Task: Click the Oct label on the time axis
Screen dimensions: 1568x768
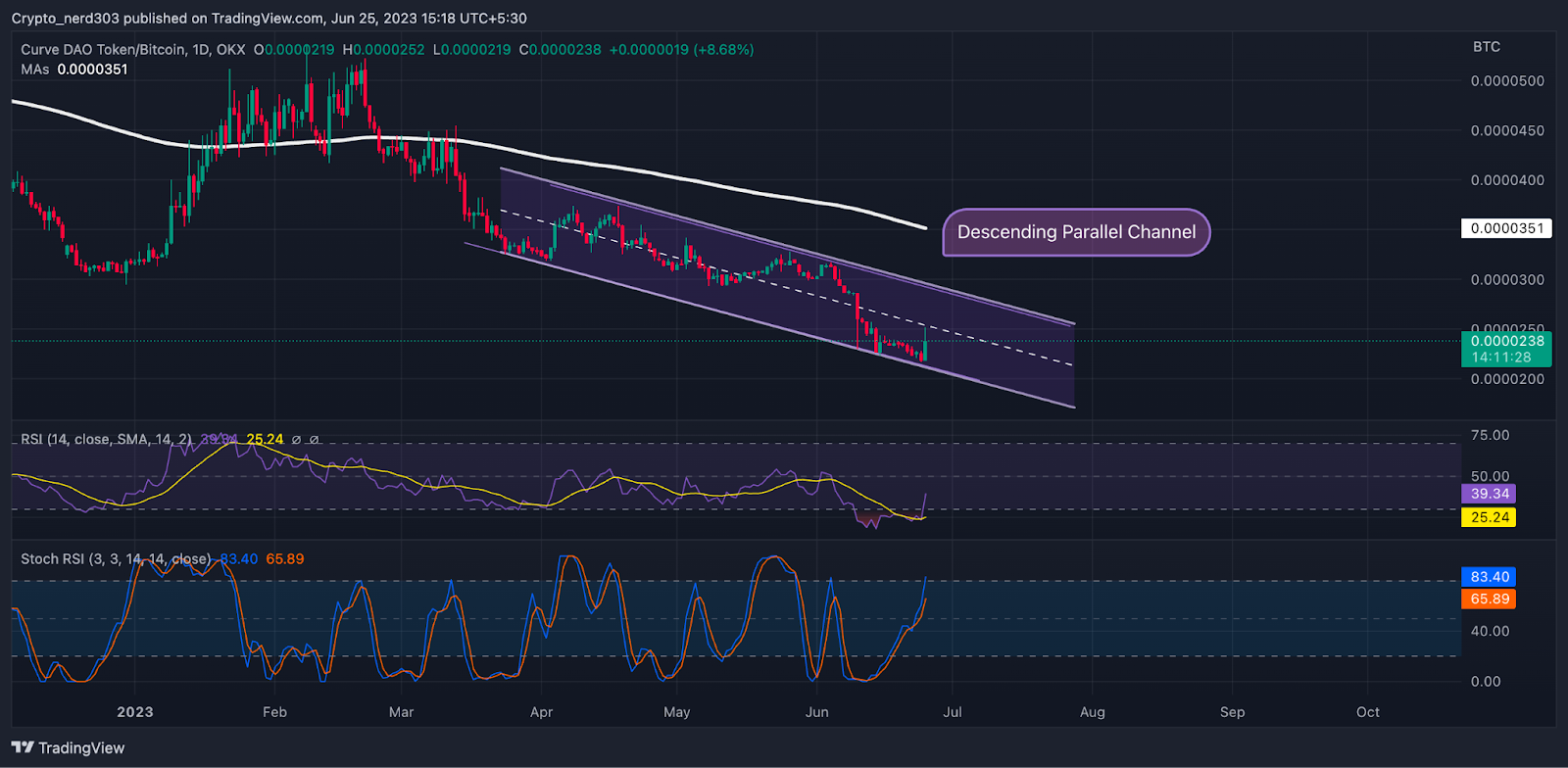Action: (1367, 712)
